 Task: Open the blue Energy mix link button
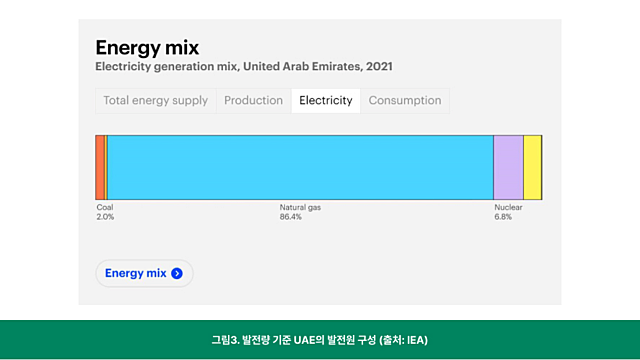coord(144,273)
